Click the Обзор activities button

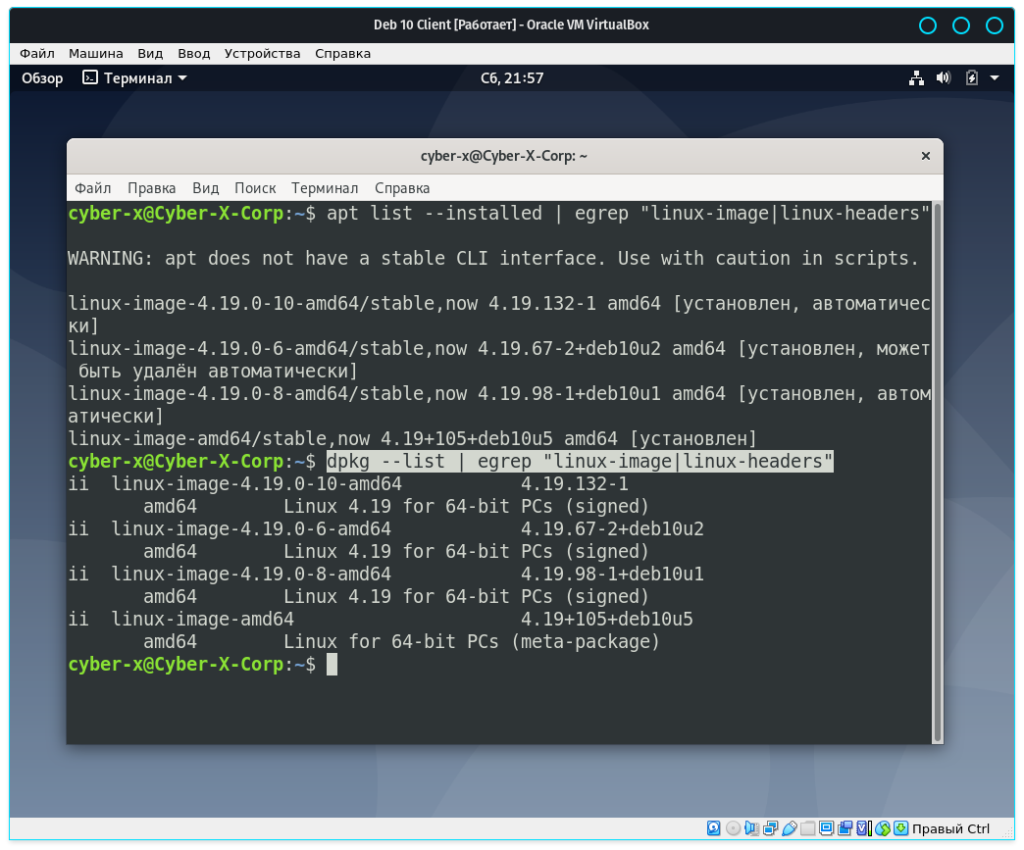[x=42, y=78]
